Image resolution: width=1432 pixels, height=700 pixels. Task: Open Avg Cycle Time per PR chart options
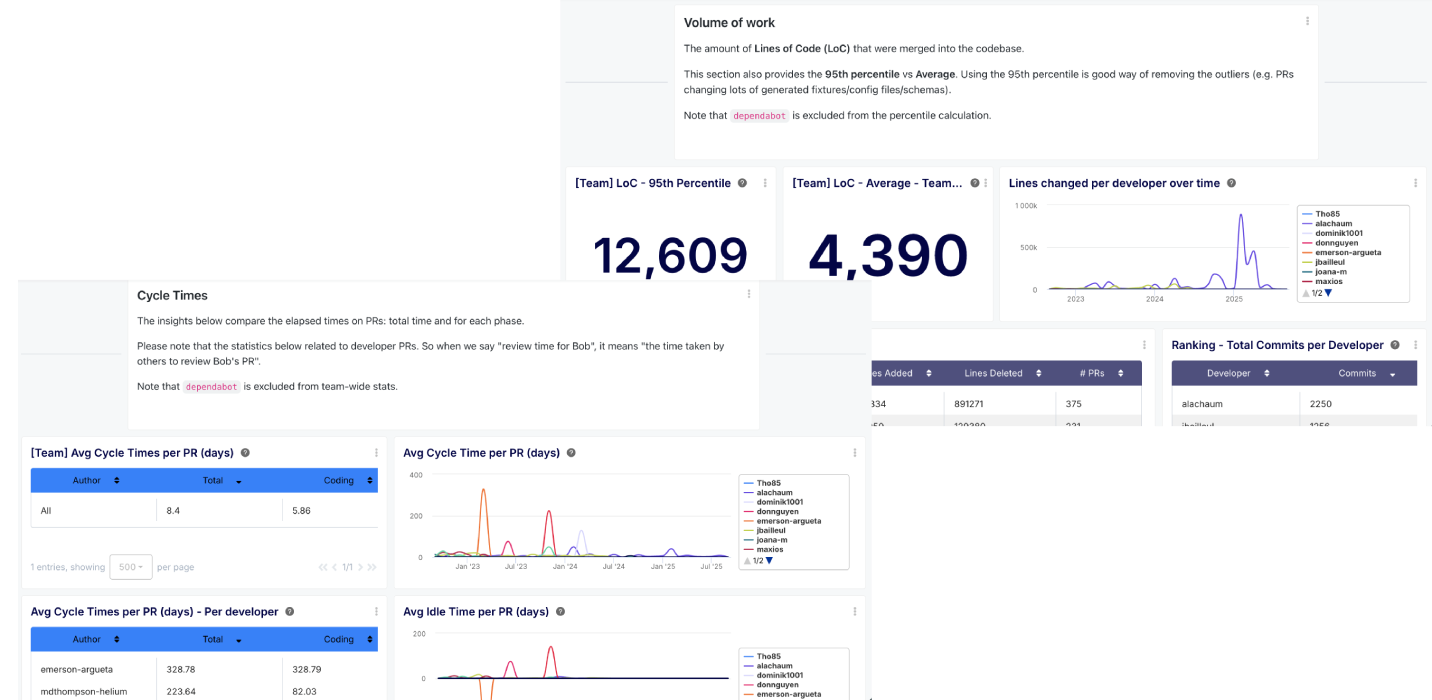(x=855, y=453)
